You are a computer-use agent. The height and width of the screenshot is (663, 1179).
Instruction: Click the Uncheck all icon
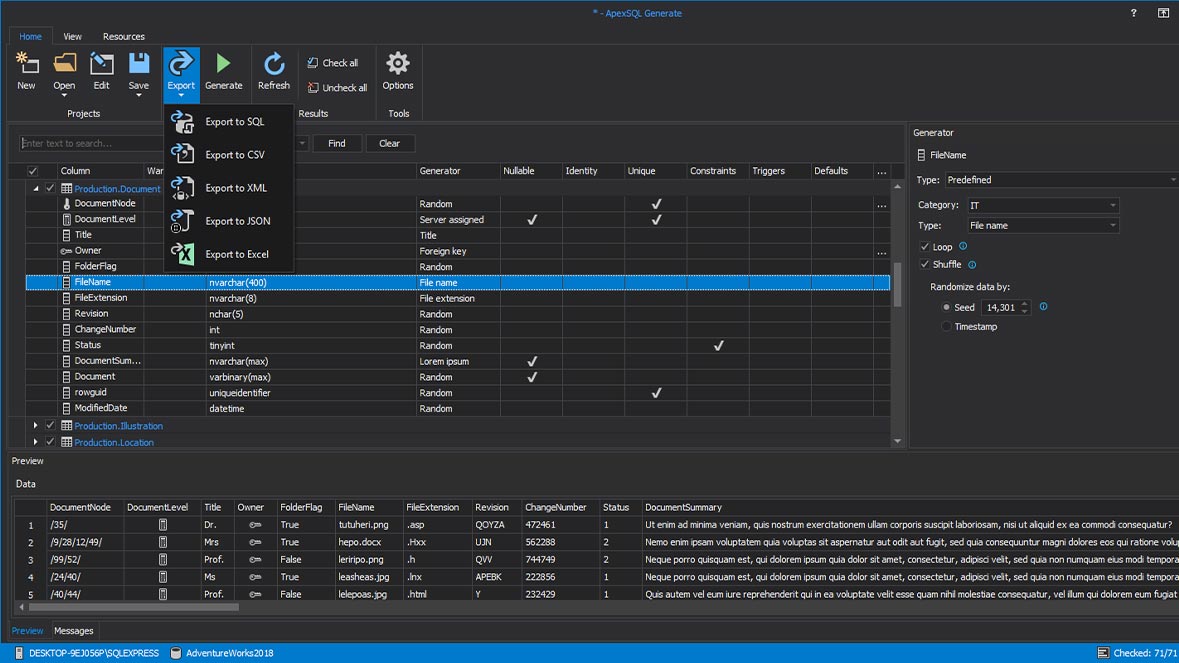coord(313,87)
